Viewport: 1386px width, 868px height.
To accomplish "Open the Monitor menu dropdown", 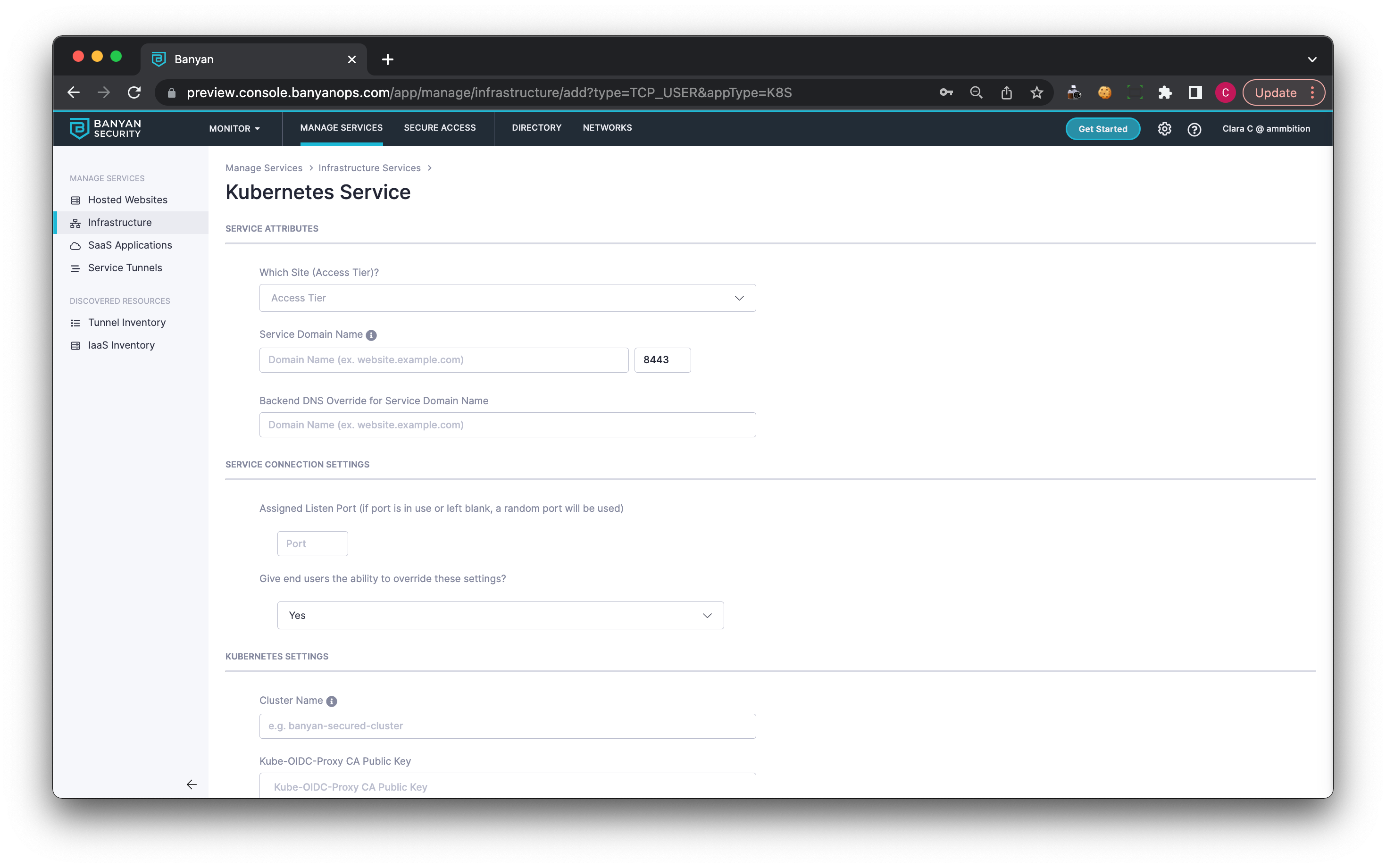I will [234, 129].
